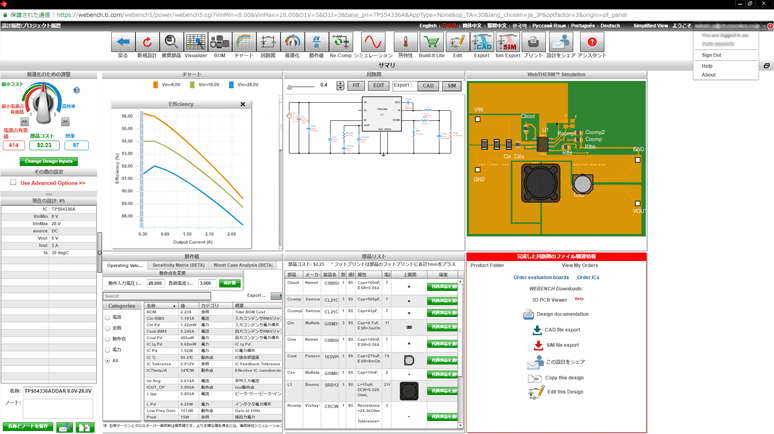Screen dimensions: 774x434
Task: Click the share design envelope toolbar icon
Action: (561, 42)
